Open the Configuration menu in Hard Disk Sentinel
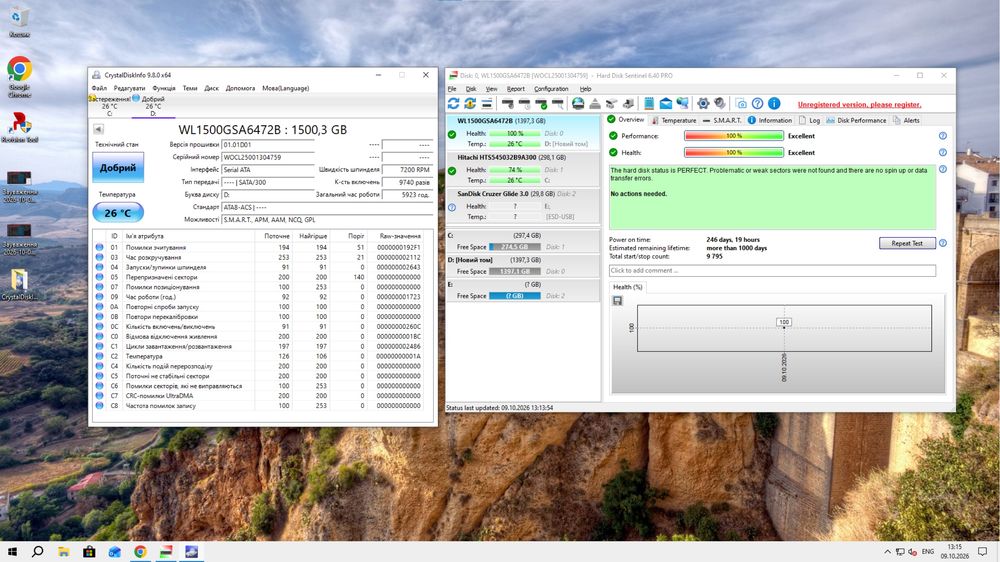This screenshot has width=1000, height=562. [x=551, y=89]
